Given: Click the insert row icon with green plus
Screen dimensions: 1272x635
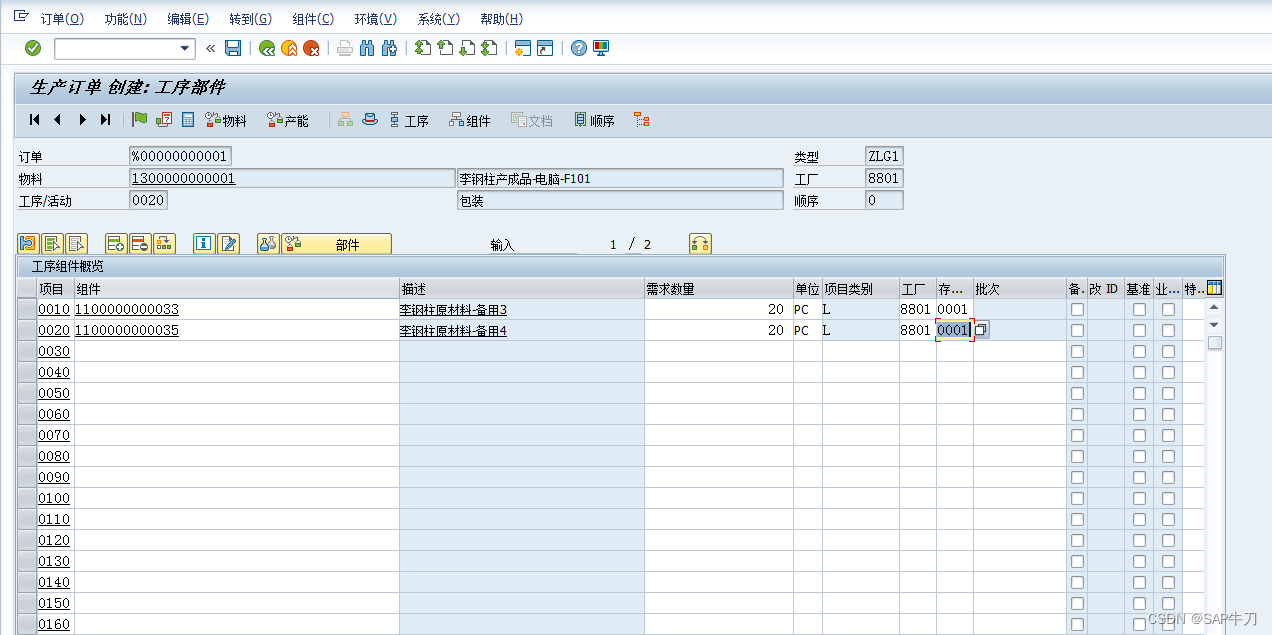Looking at the screenshot, I should [116, 243].
